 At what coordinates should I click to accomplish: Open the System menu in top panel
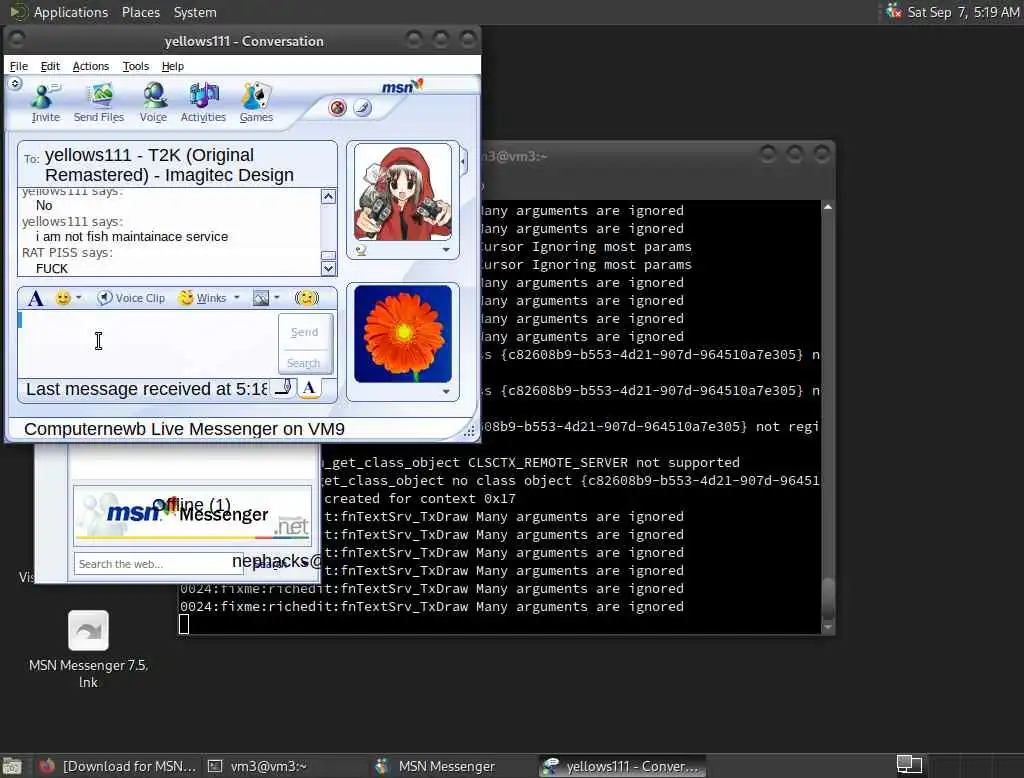pyautogui.click(x=195, y=12)
